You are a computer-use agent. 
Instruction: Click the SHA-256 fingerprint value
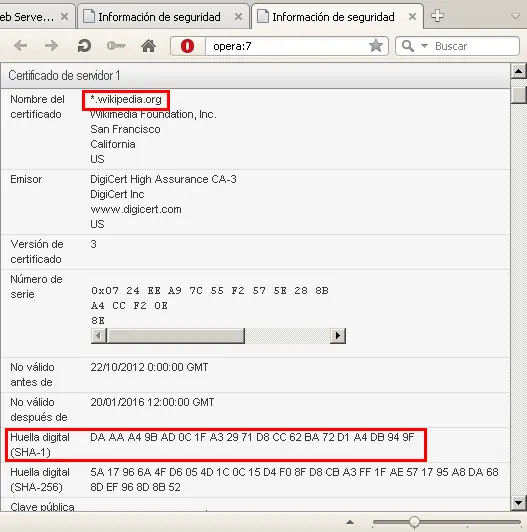coord(294,479)
